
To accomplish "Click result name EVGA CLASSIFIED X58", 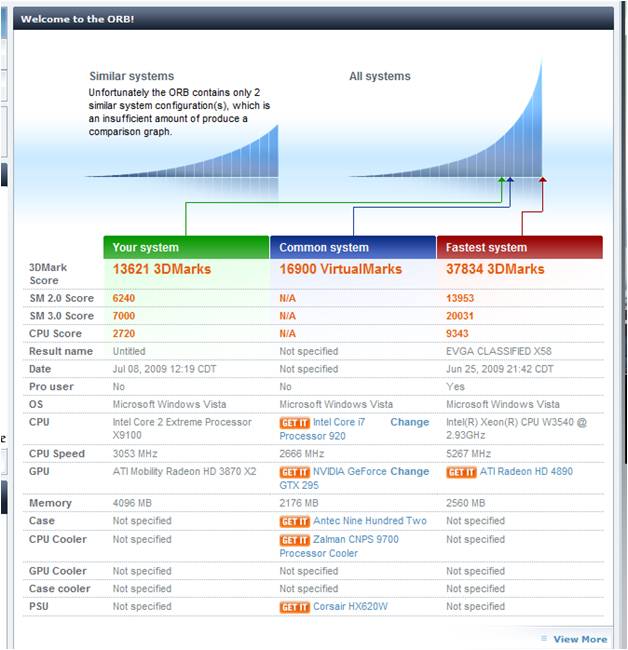I will tap(499, 352).
